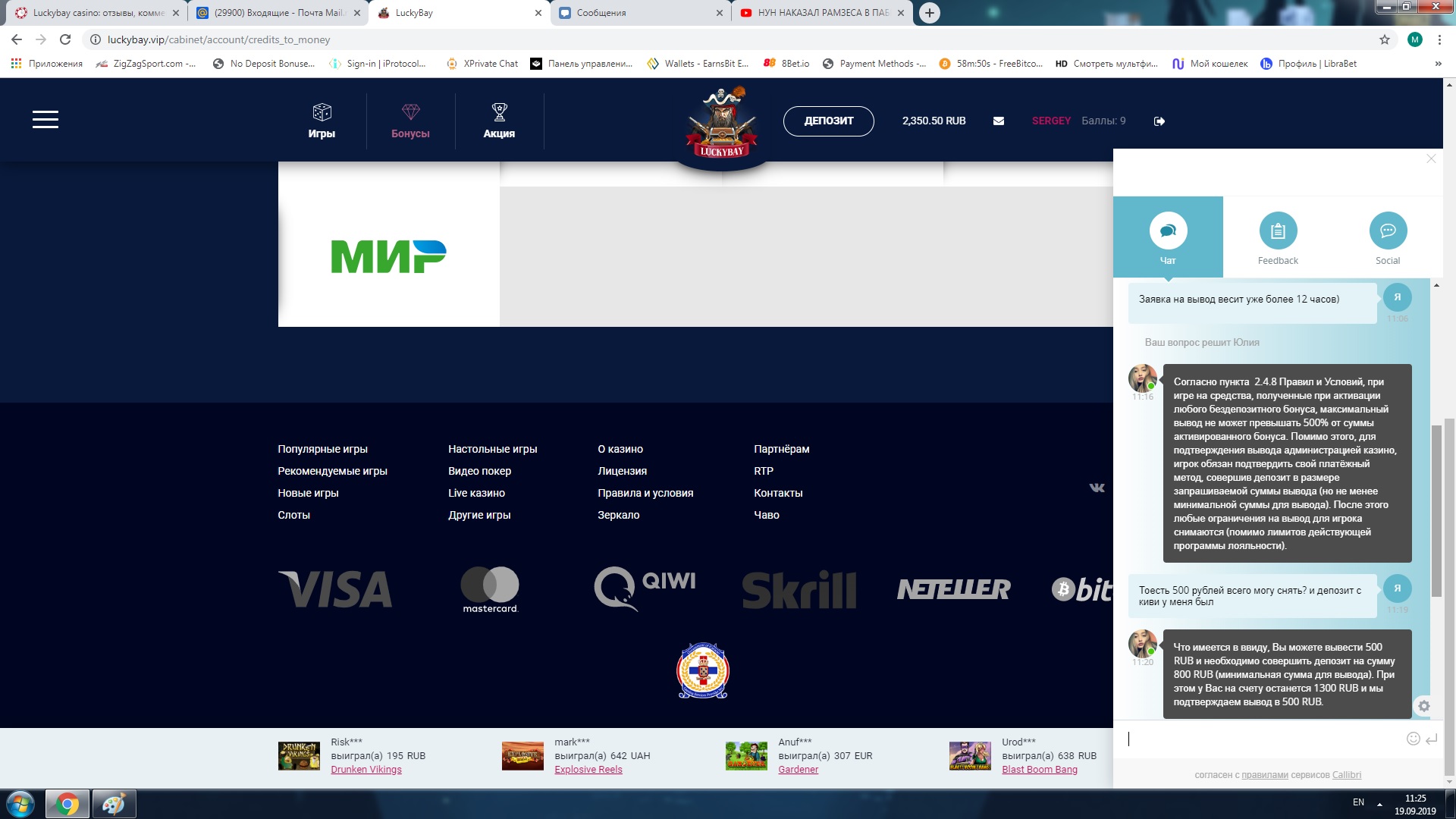Click Drunken Vikings game thumbnail
The image size is (1456, 819).
click(x=299, y=756)
